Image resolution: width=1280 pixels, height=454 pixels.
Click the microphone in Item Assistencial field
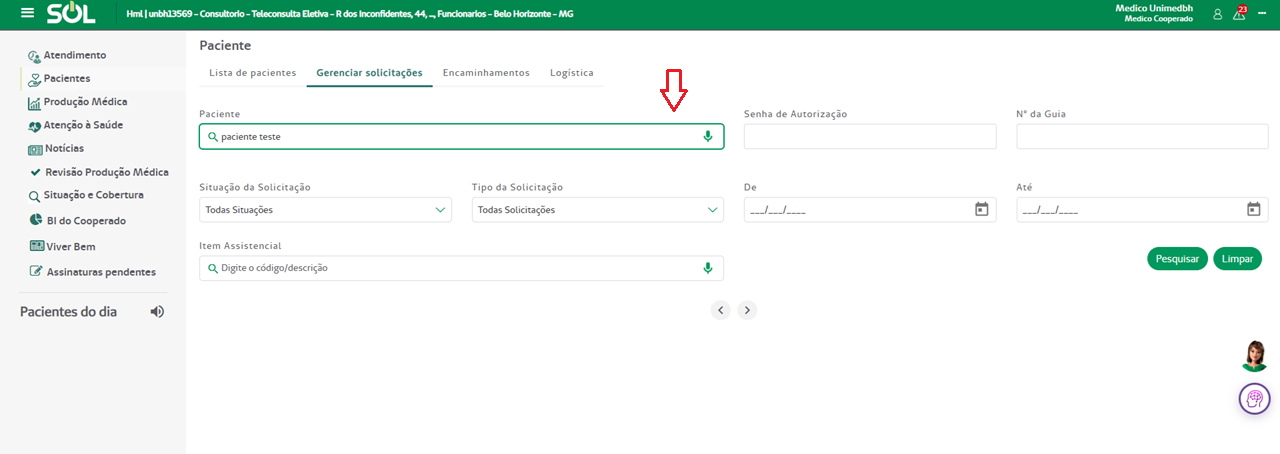pos(708,268)
